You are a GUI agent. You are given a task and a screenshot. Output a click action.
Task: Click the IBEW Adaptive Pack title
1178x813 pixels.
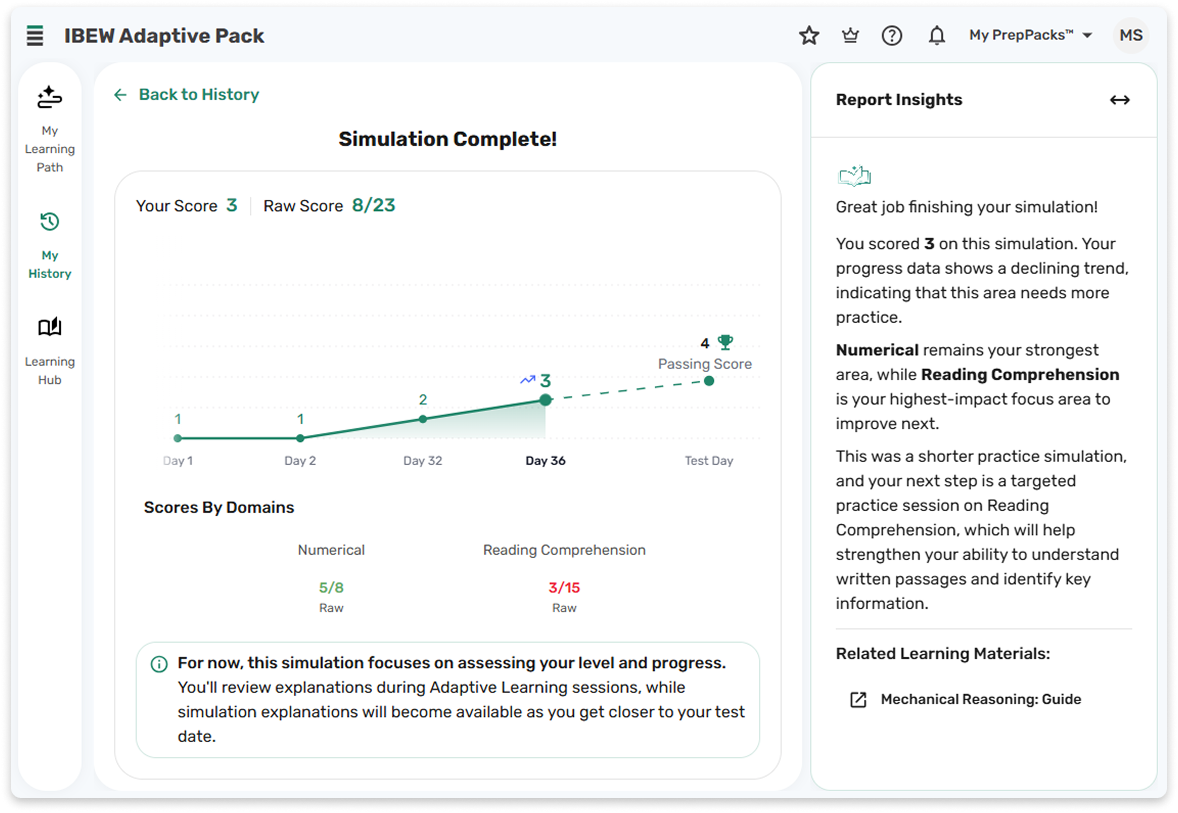click(x=164, y=36)
